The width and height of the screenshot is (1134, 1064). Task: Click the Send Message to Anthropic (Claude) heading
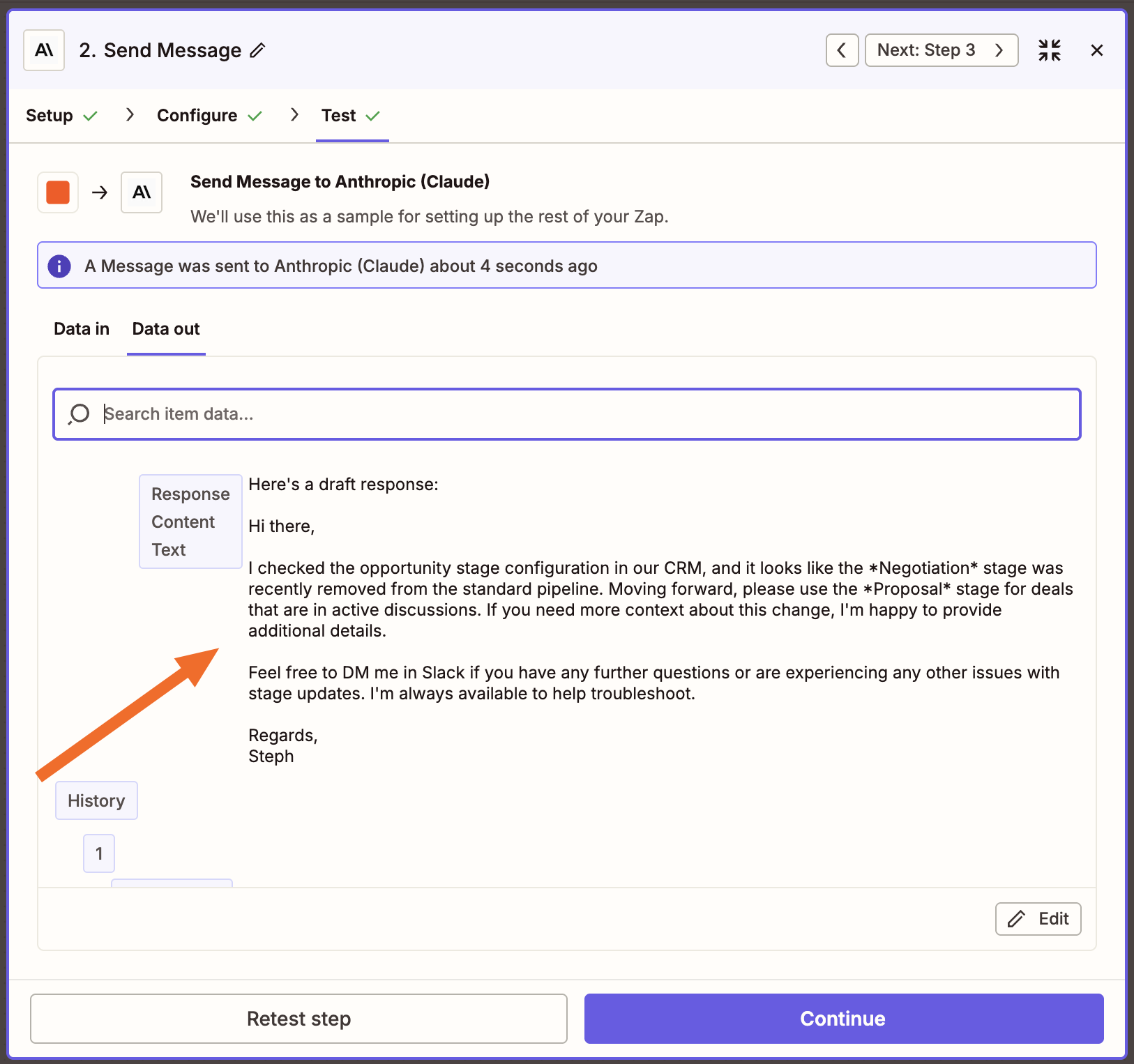(340, 182)
